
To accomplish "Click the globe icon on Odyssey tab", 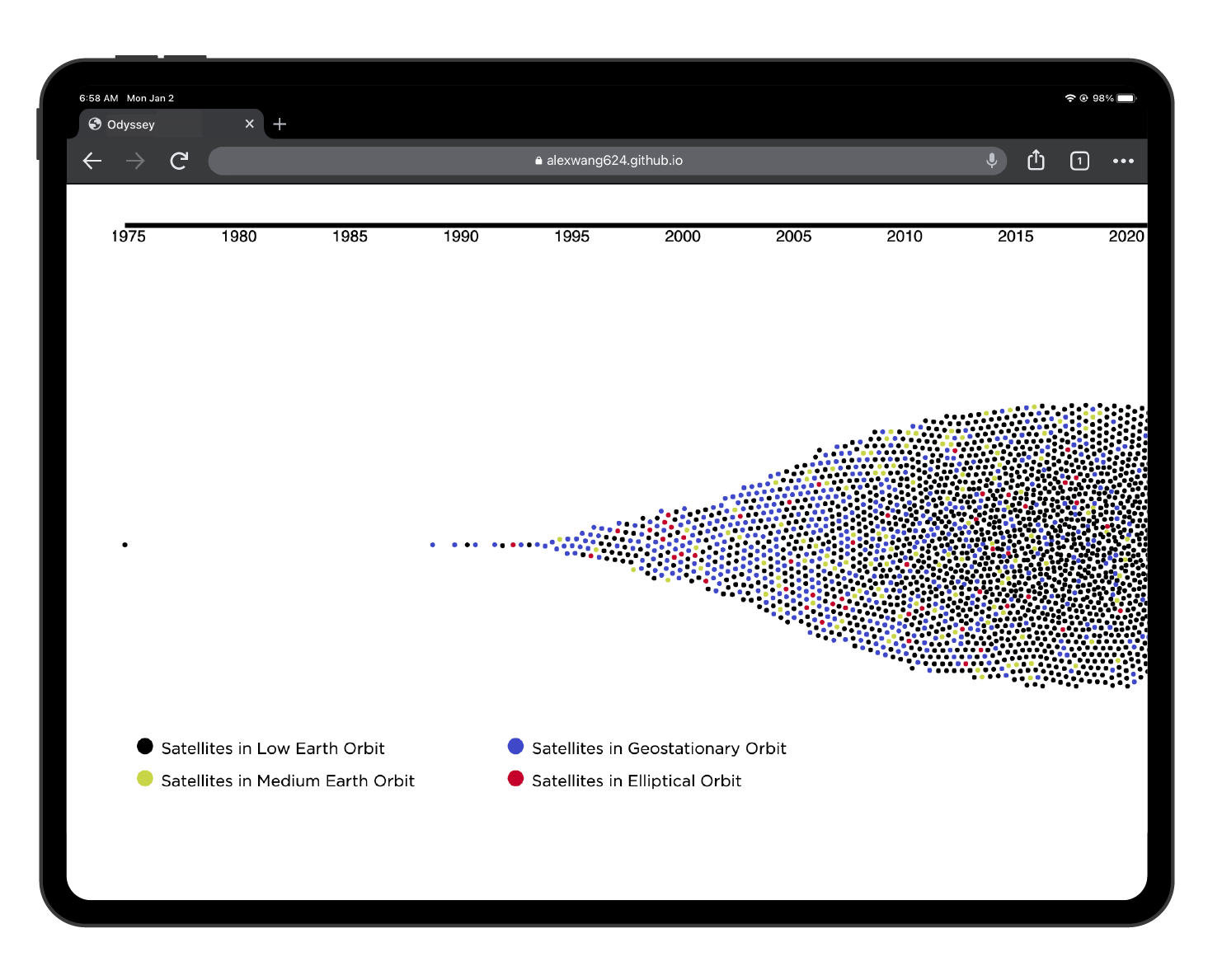I will (95, 124).
